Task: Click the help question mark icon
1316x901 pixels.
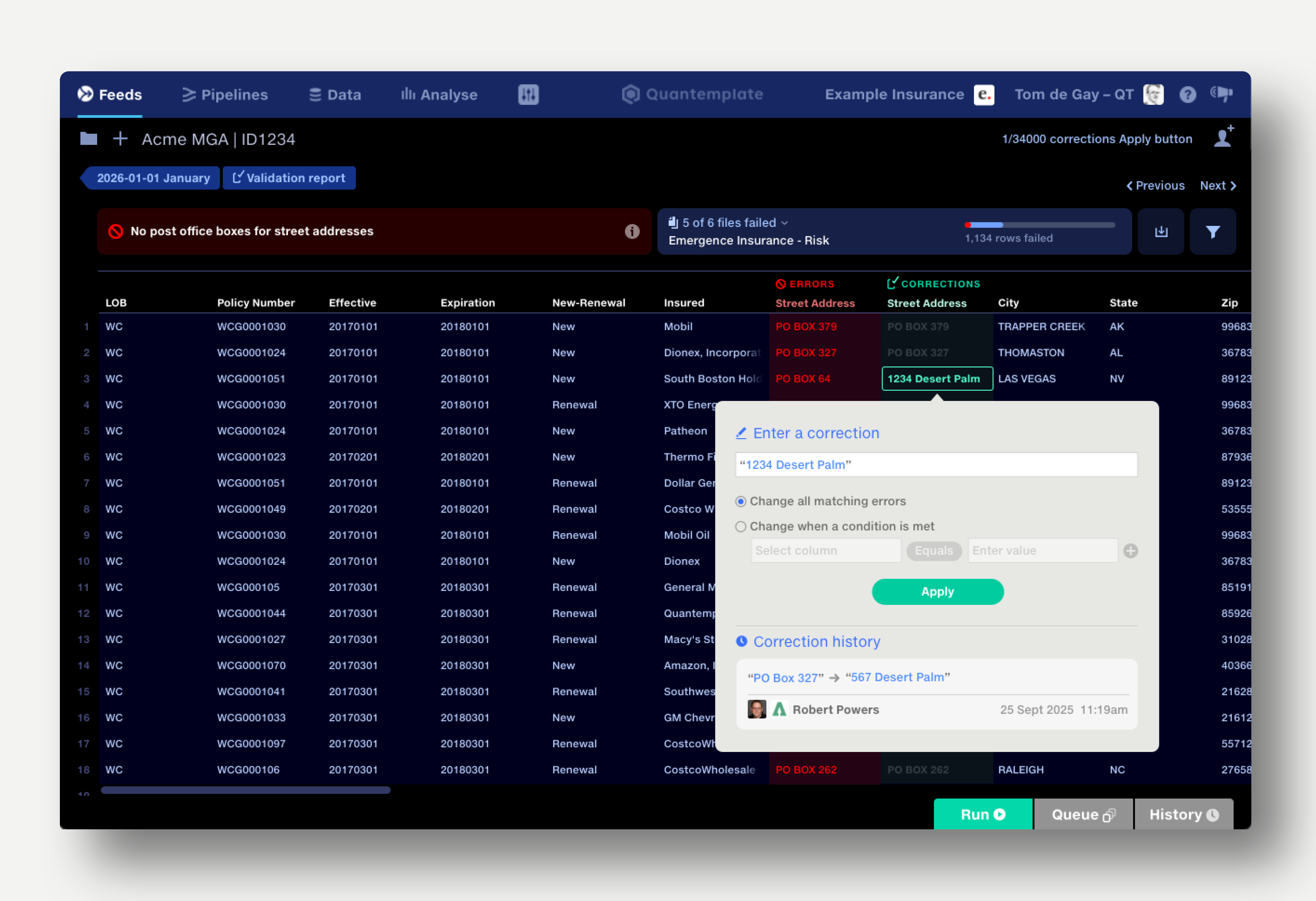Action: 1188,95
